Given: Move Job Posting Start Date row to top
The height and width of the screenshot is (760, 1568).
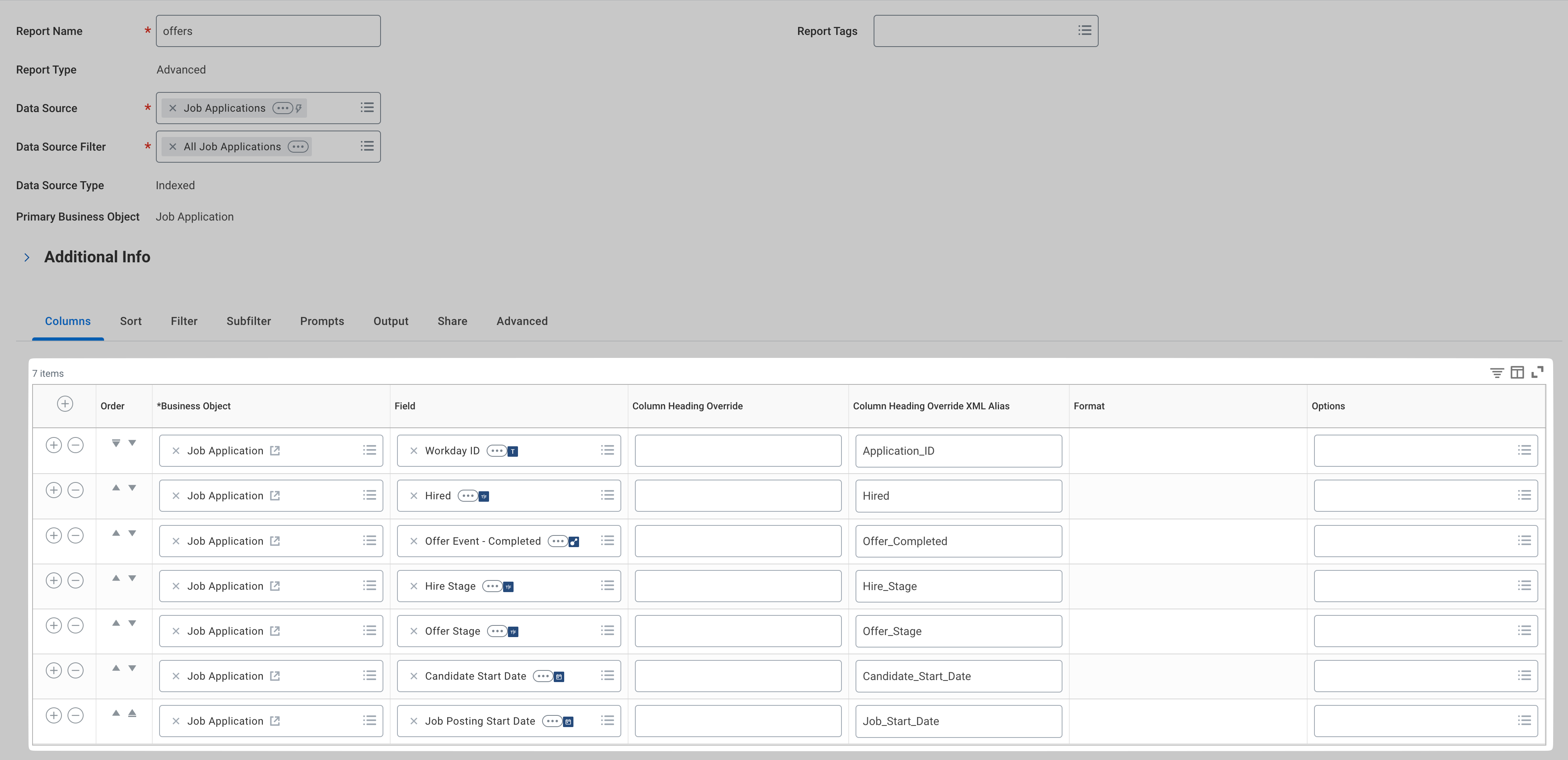Looking at the screenshot, I should (132, 713).
